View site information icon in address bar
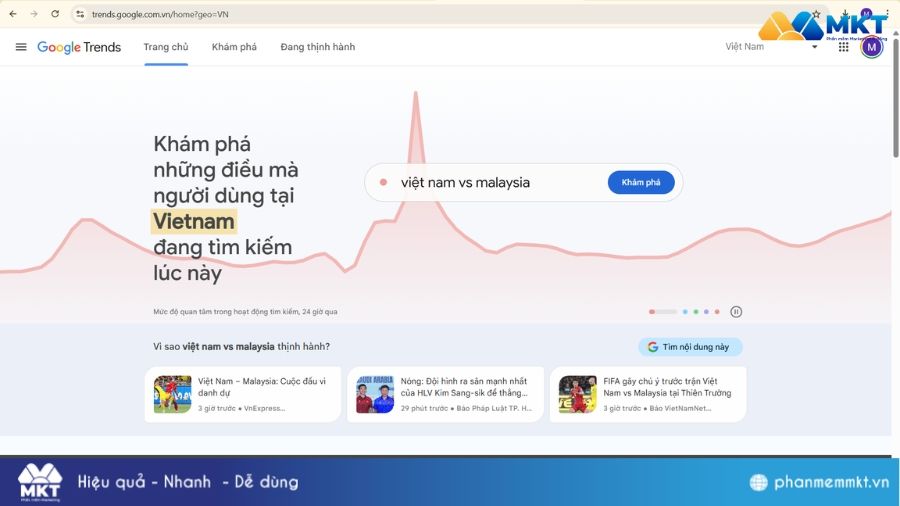 pyautogui.click(x=80, y=14)
